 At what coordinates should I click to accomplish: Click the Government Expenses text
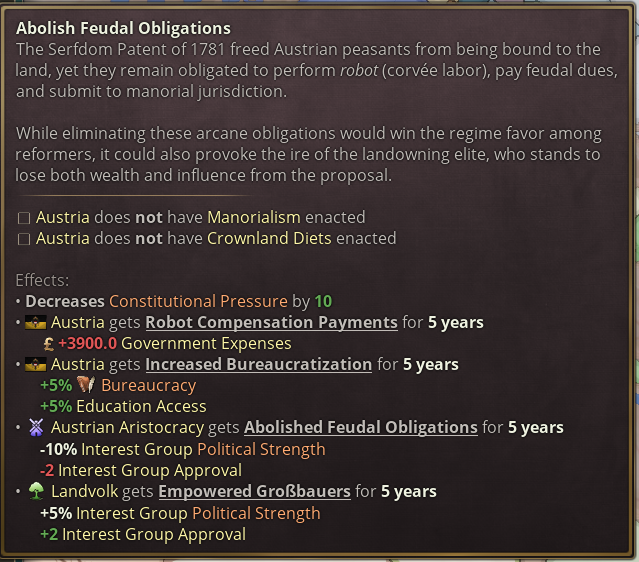point(206,344)
